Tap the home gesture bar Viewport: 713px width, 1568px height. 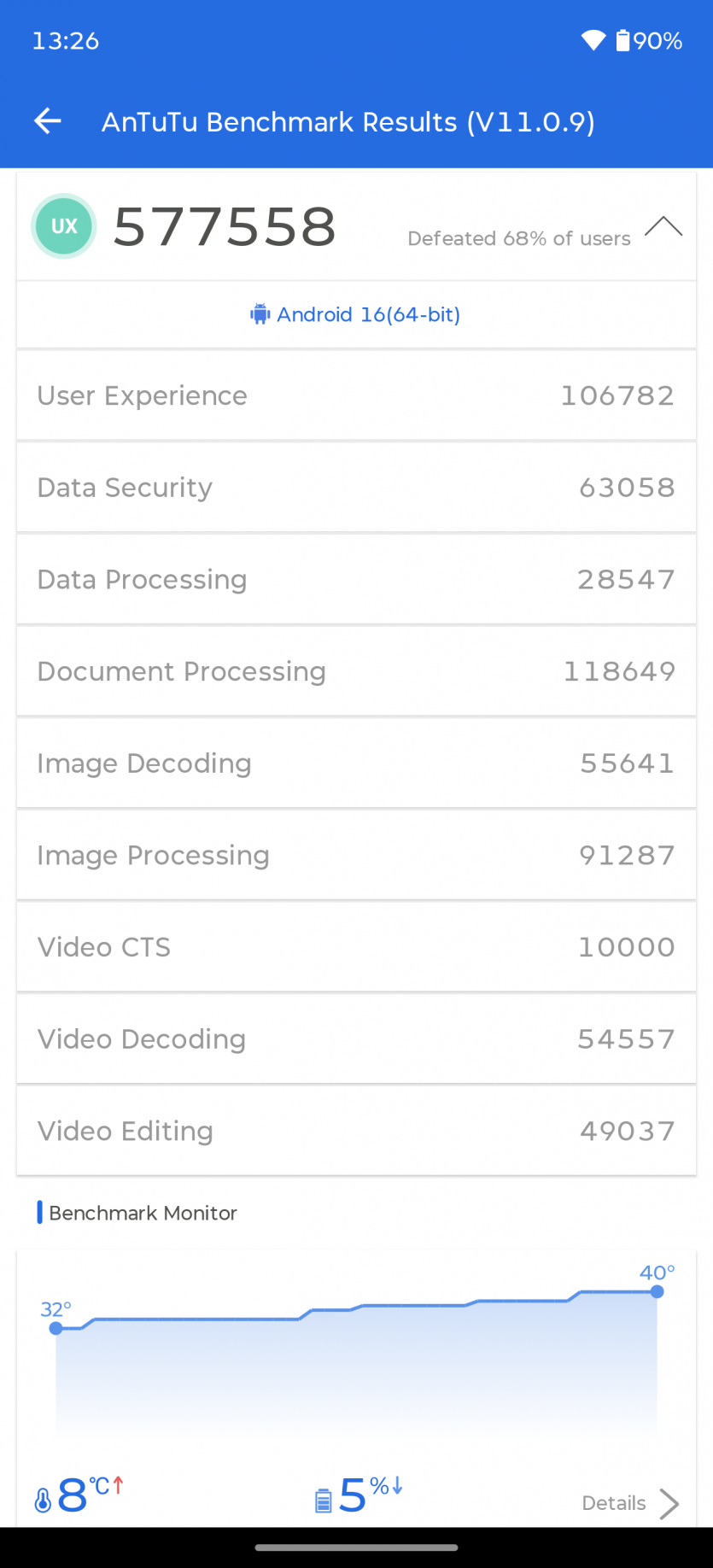[356, 1547]
